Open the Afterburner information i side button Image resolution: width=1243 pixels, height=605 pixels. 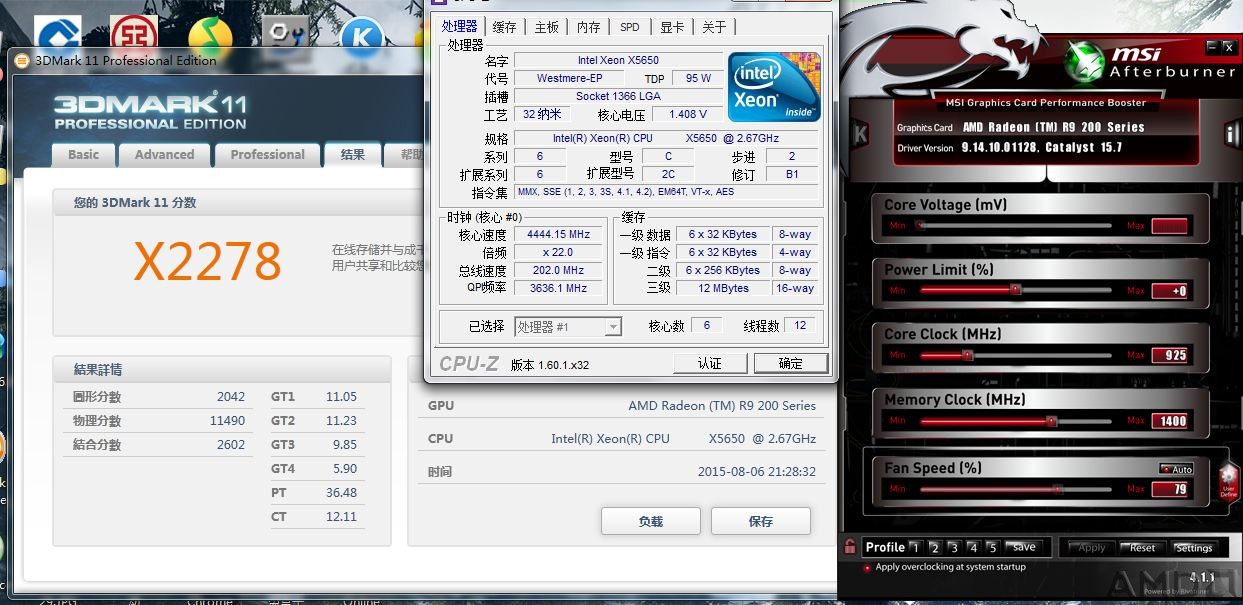coord(1232,133)
